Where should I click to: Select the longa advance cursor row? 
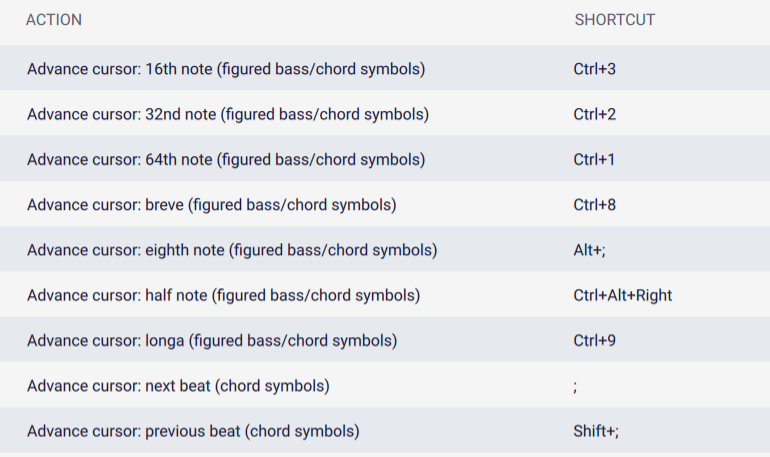click(x=385, y=339)
